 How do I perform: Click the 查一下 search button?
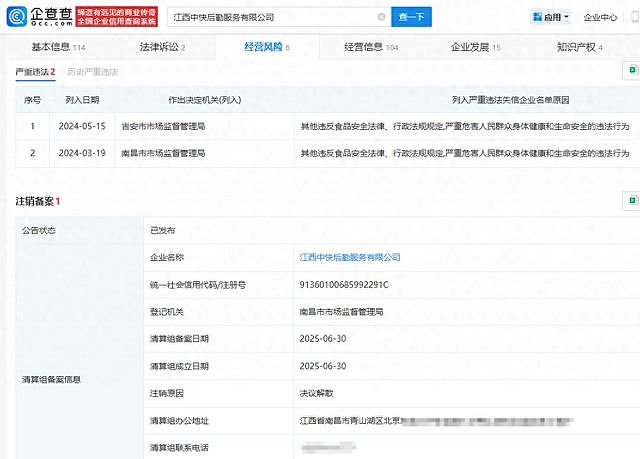[411, 17]
